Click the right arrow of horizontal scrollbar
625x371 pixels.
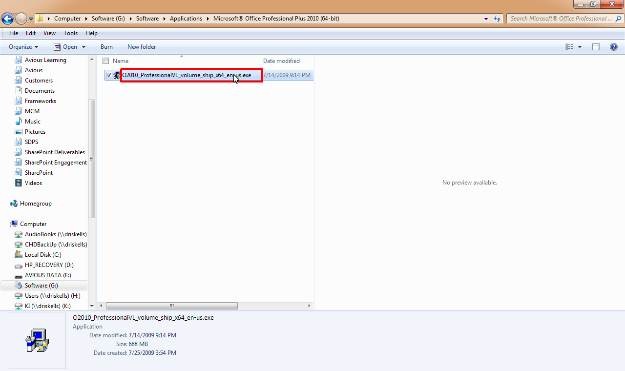tap(309, 306)
